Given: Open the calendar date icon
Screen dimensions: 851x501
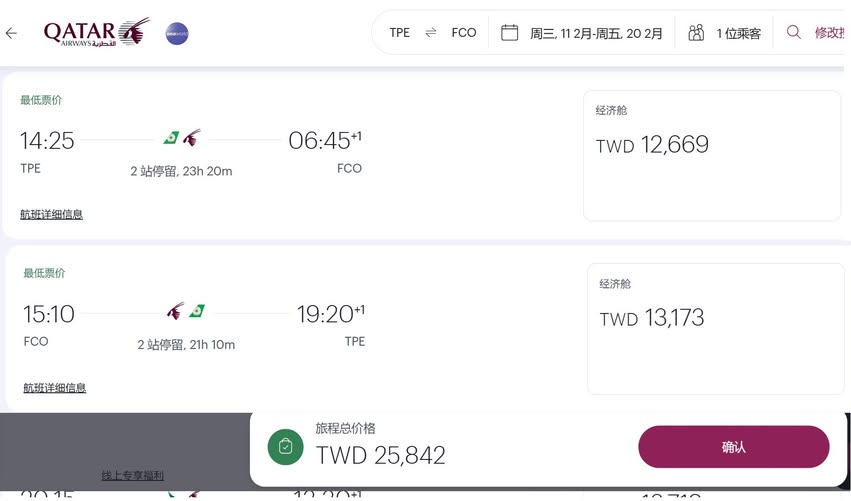Looking at the screenshot, I should (510, 33).
